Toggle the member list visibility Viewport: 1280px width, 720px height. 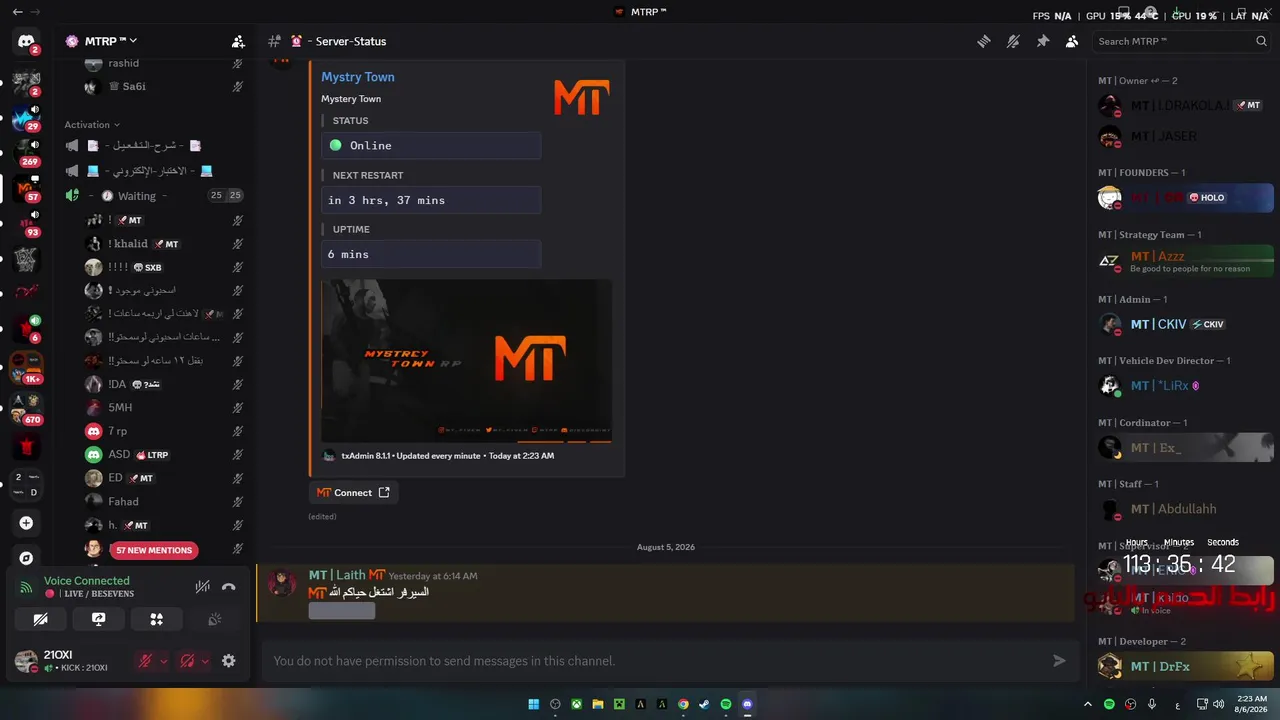(x=1072, y=41)
